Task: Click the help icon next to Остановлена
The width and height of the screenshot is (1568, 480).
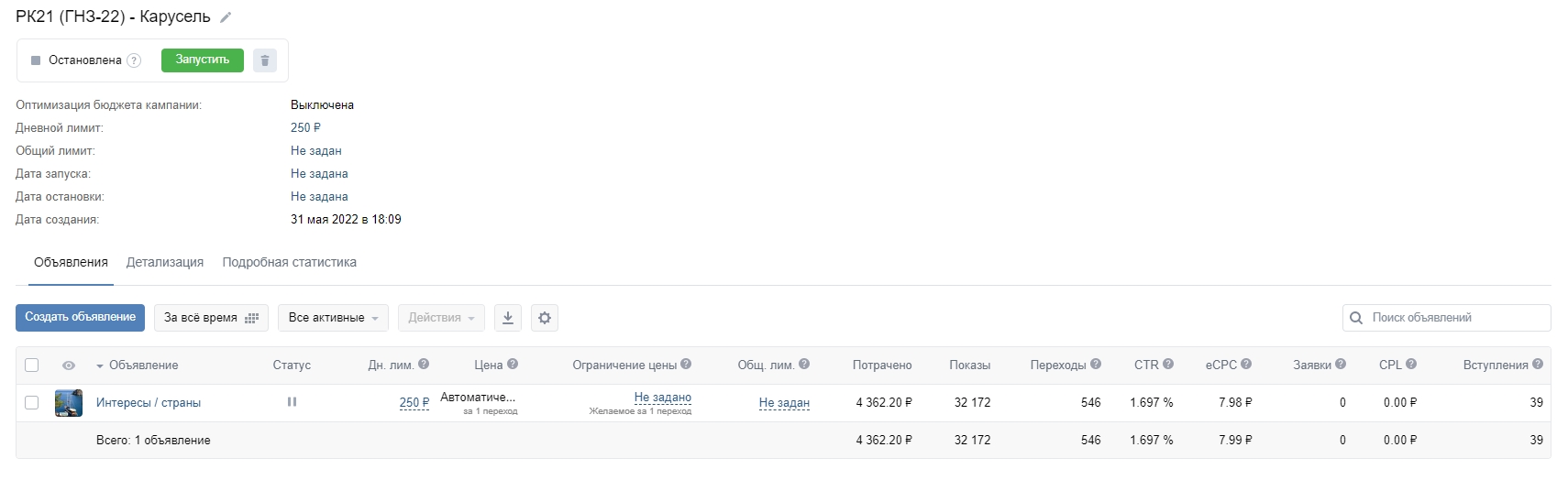Action: pos(134,60)
